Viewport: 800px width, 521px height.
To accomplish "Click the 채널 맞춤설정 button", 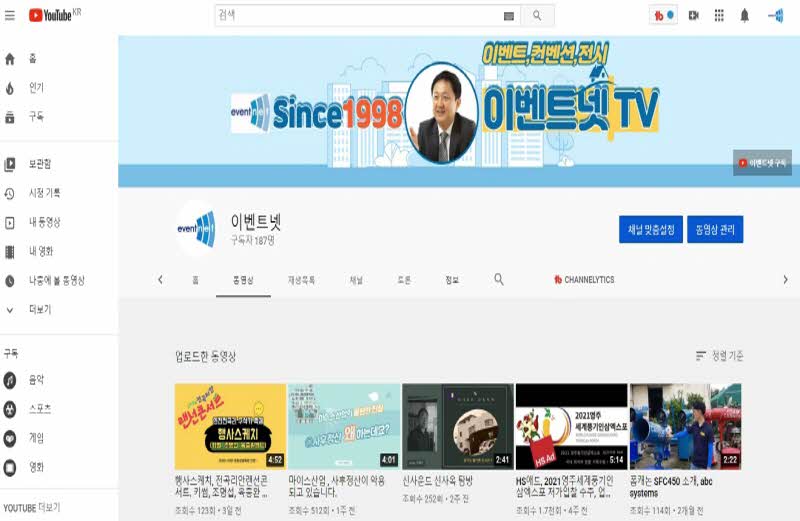I will point(650,229).
